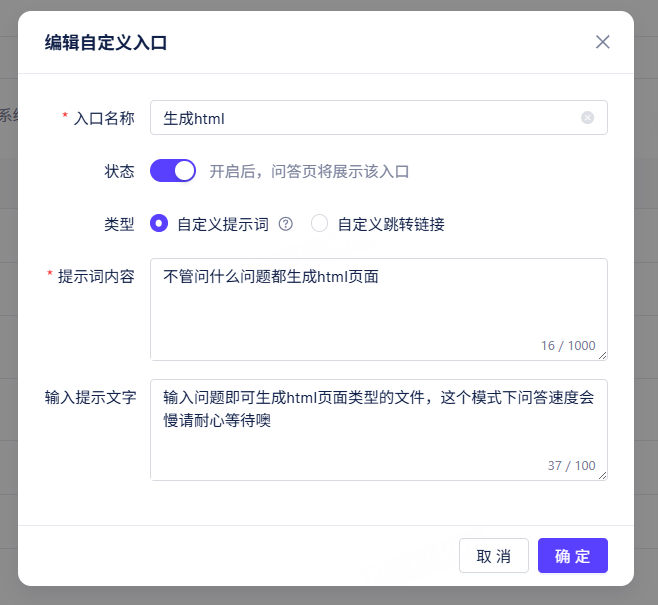Viewport: 658px width, 605px height.
Task: Click the 输入提示文字 field label
Action: (x=90, y=397)
